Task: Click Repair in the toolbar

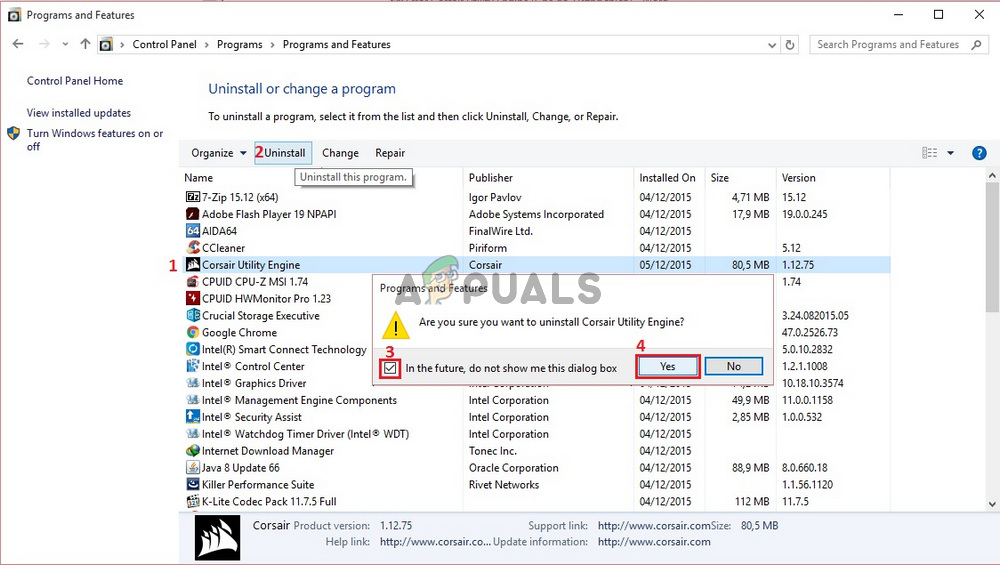Action: click(390, 153)
